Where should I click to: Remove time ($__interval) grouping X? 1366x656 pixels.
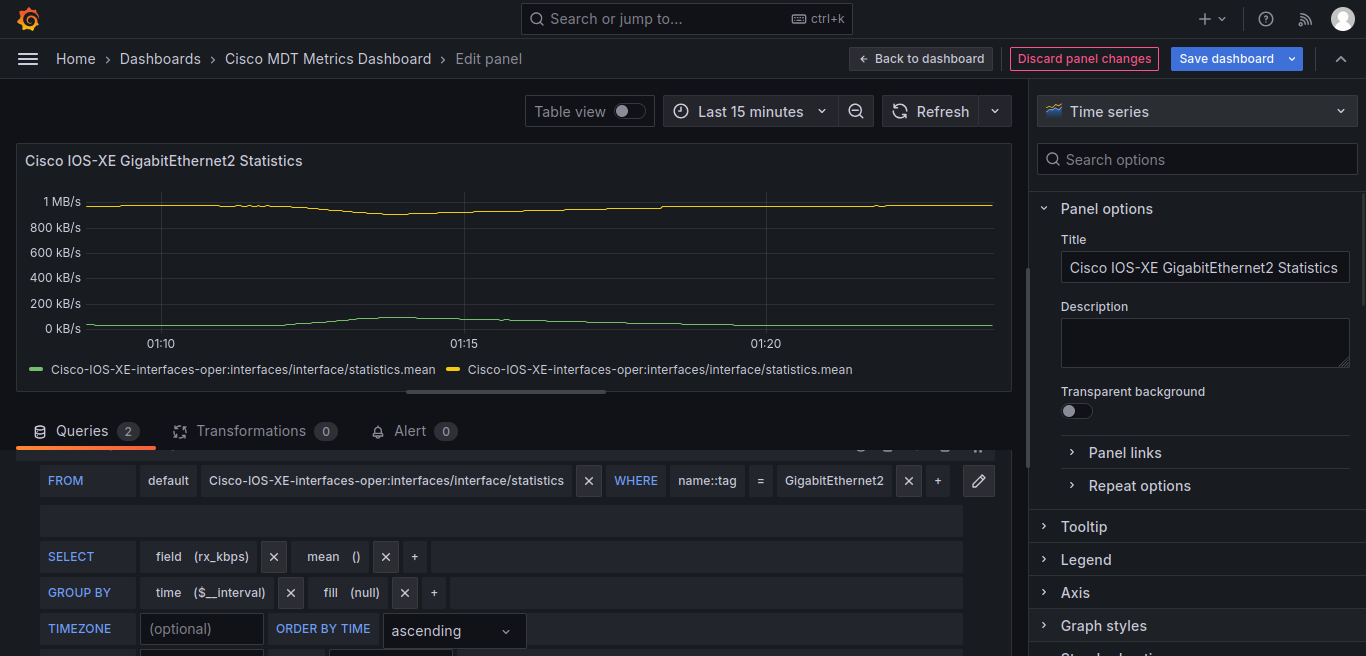[x=290, y=593]
